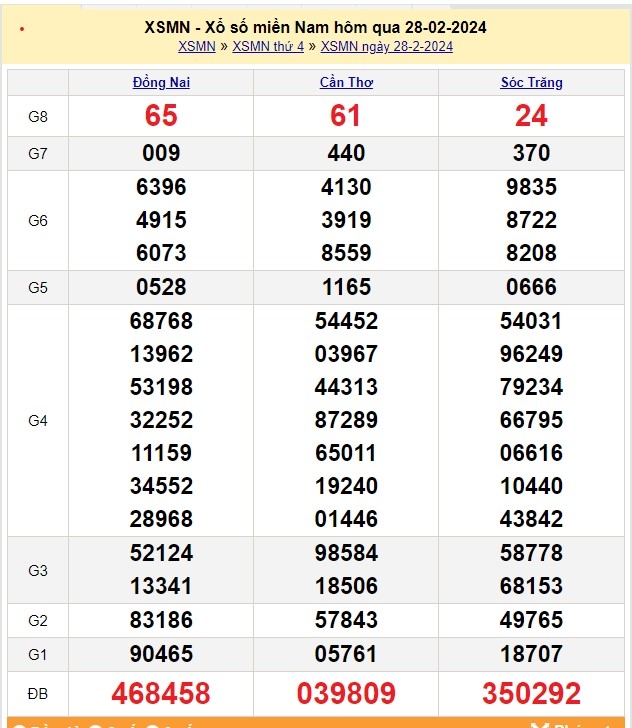This screenshot has width=632, height=728.
Task: Select Đồng Nai special prize 468458
Action: pos(161,693)
